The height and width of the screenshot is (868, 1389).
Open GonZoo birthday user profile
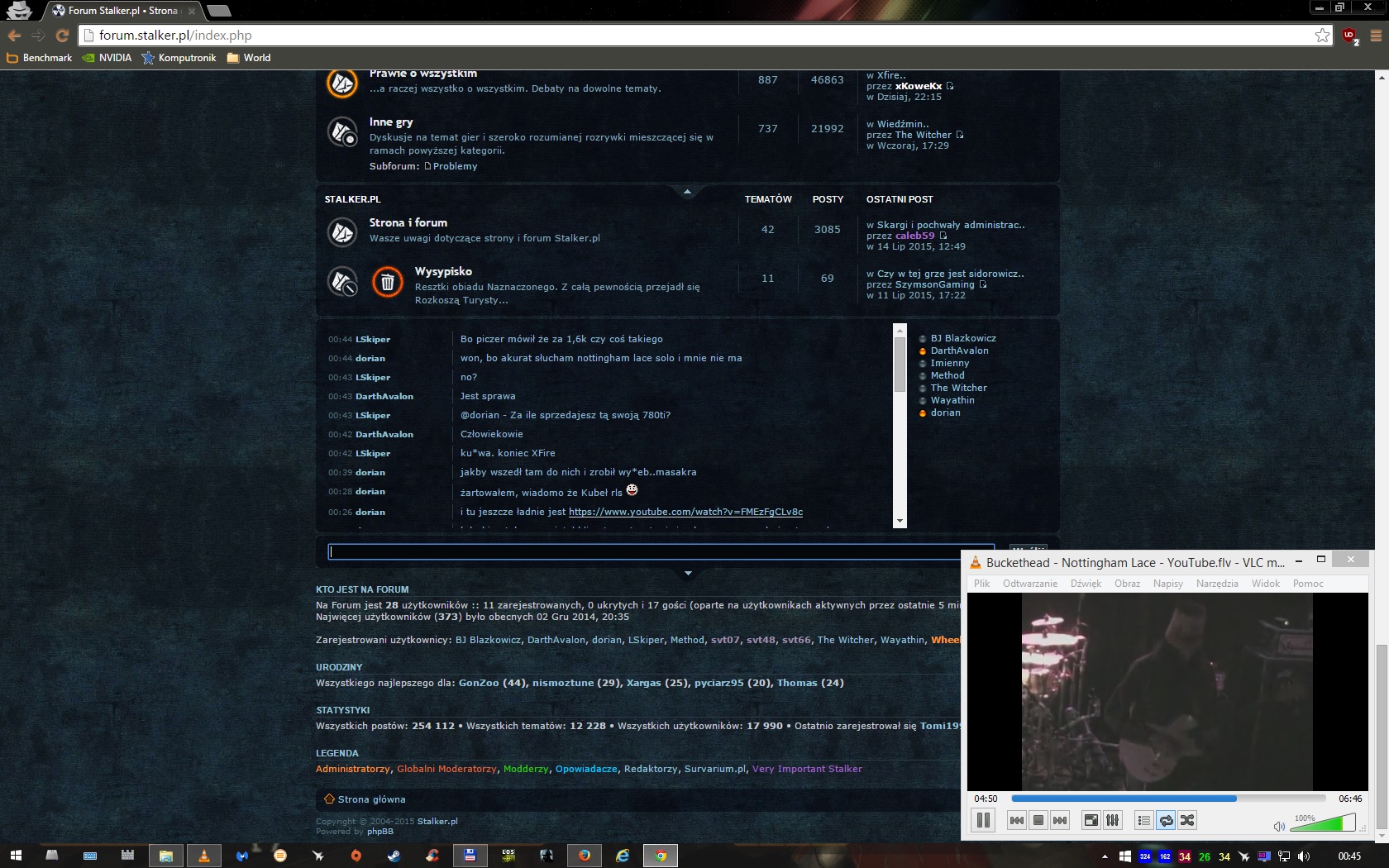pyautogui.click(x=479, y=683)
